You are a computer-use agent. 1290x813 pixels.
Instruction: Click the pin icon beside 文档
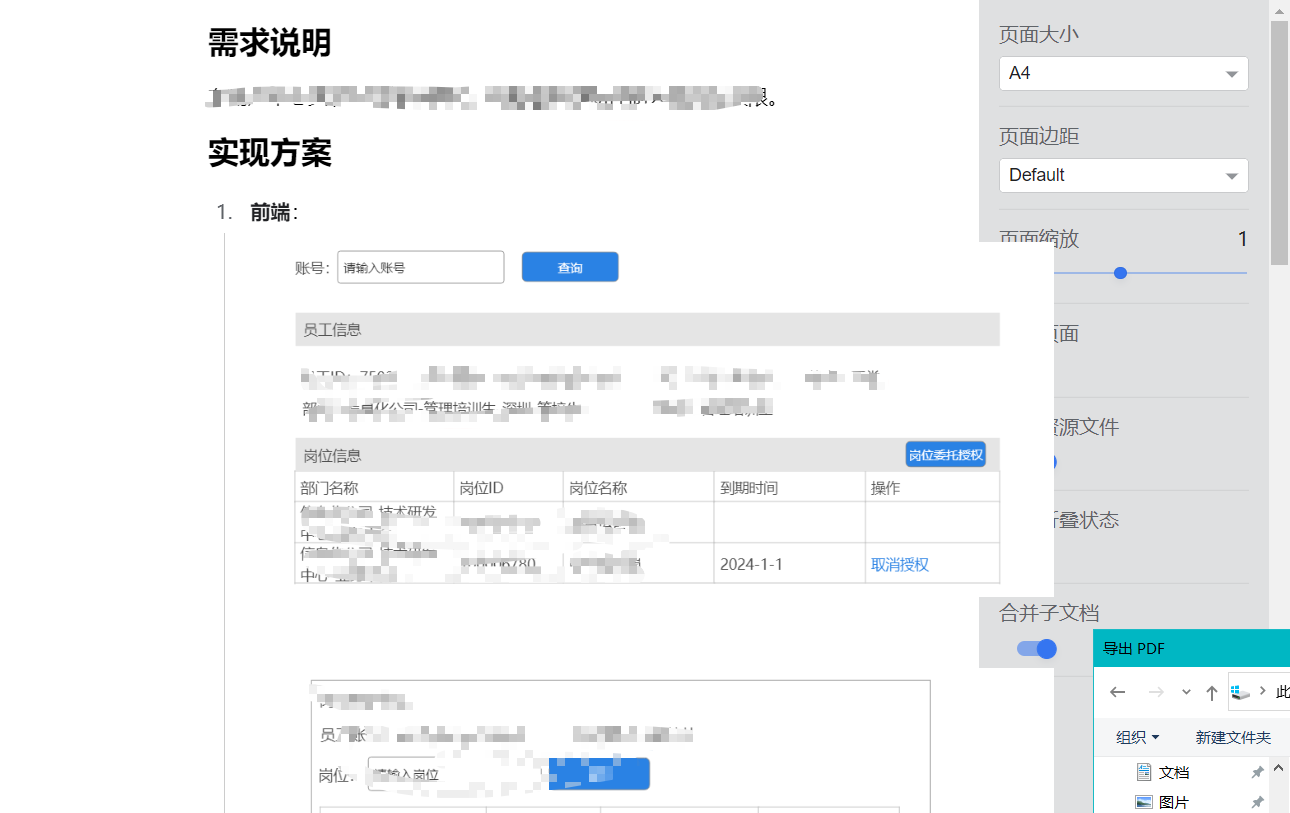pos(1257,773)
